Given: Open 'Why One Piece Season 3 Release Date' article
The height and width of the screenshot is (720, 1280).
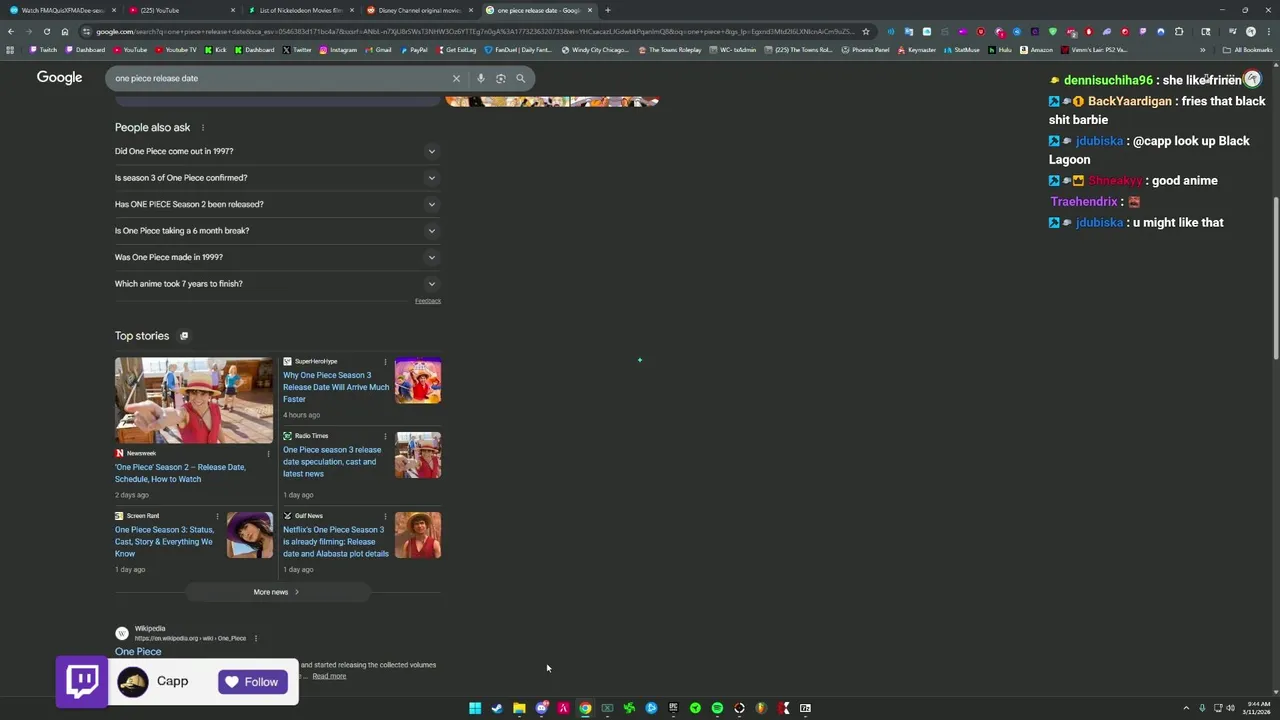Looking at the screenshot, I should [x=336, y=387].
